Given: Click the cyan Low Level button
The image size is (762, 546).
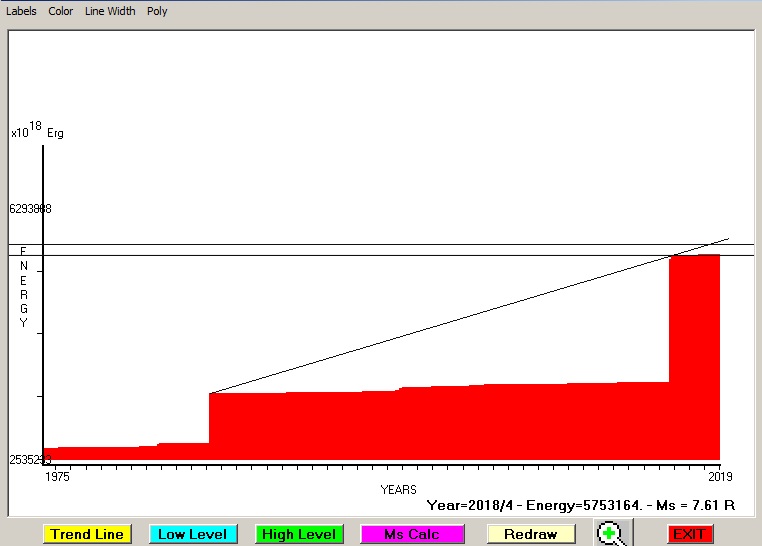Looking at the screenshot, I should (192, 534).
